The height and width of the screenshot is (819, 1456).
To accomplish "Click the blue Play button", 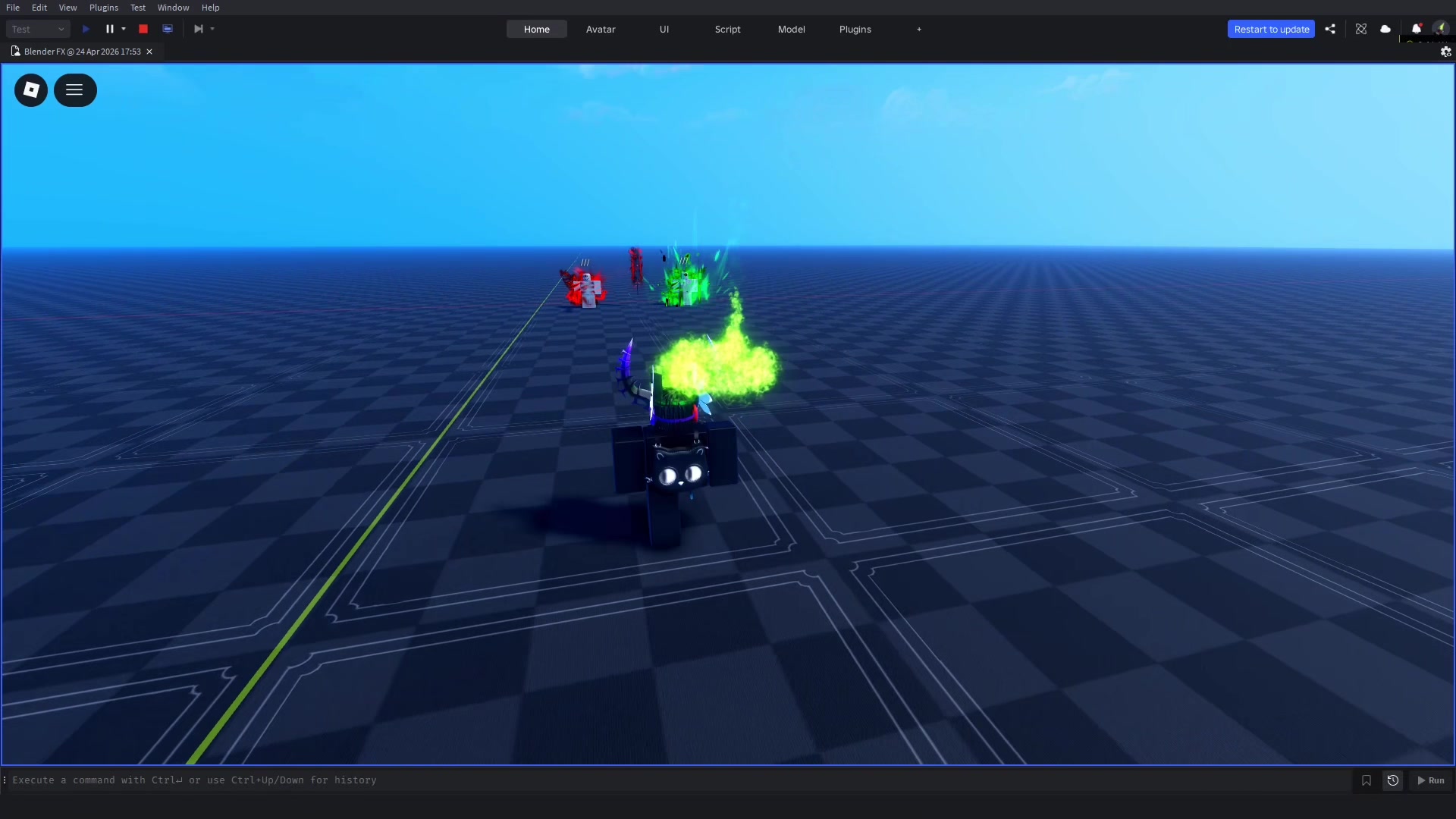I will coord(86,29).
